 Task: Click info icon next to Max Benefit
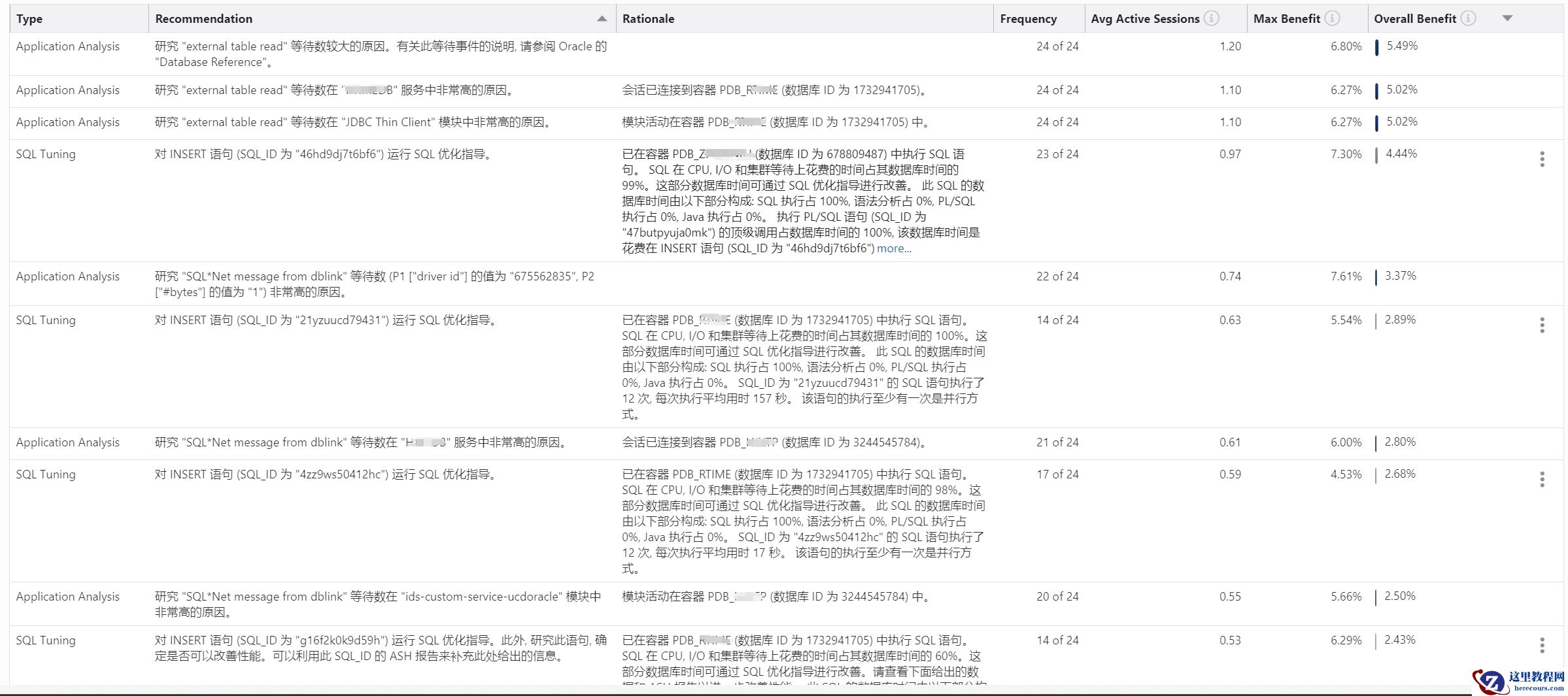[x=1332, y=18]
